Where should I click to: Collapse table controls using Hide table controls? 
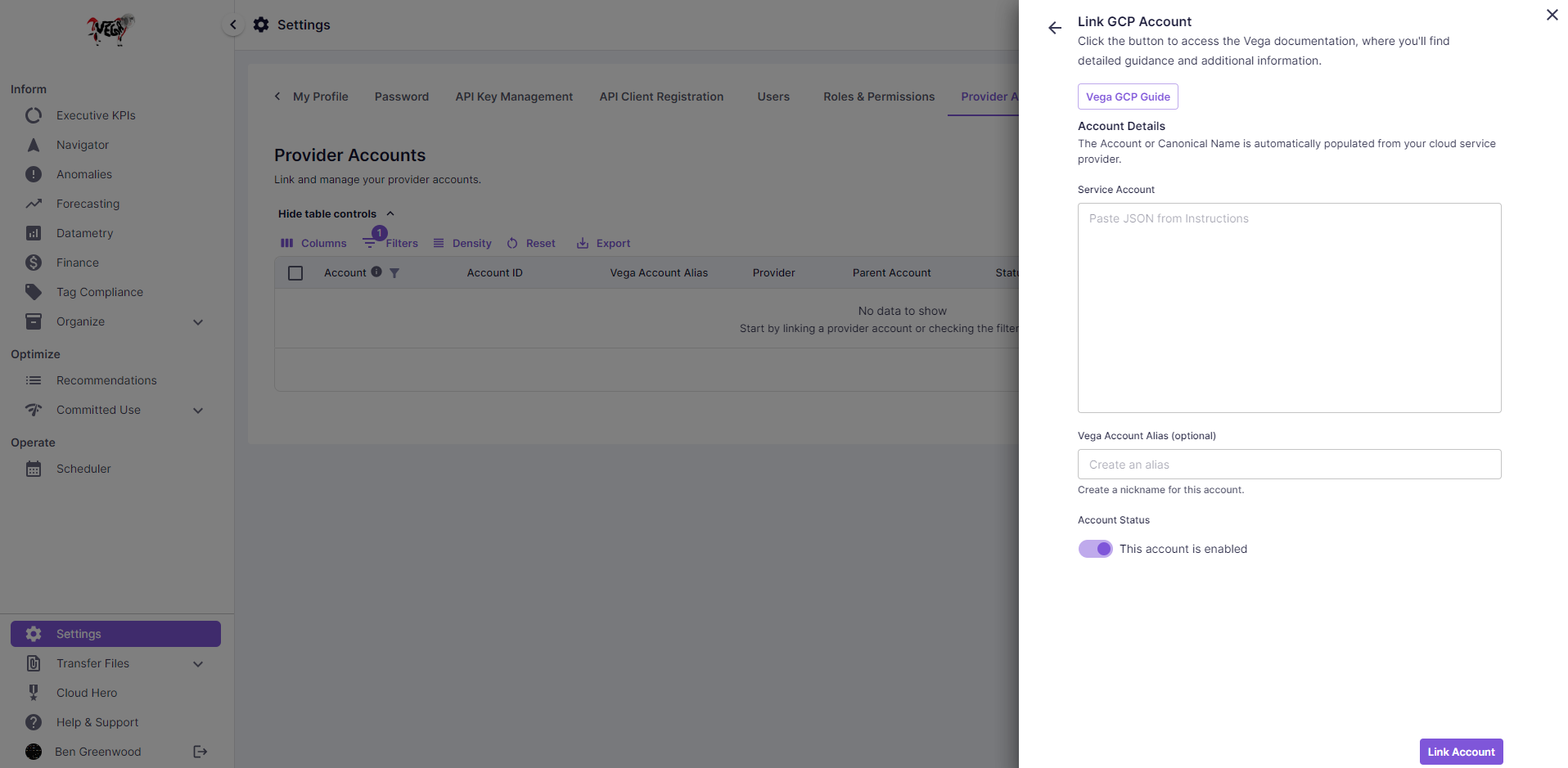pyautogui.click(x=336, y=213)
